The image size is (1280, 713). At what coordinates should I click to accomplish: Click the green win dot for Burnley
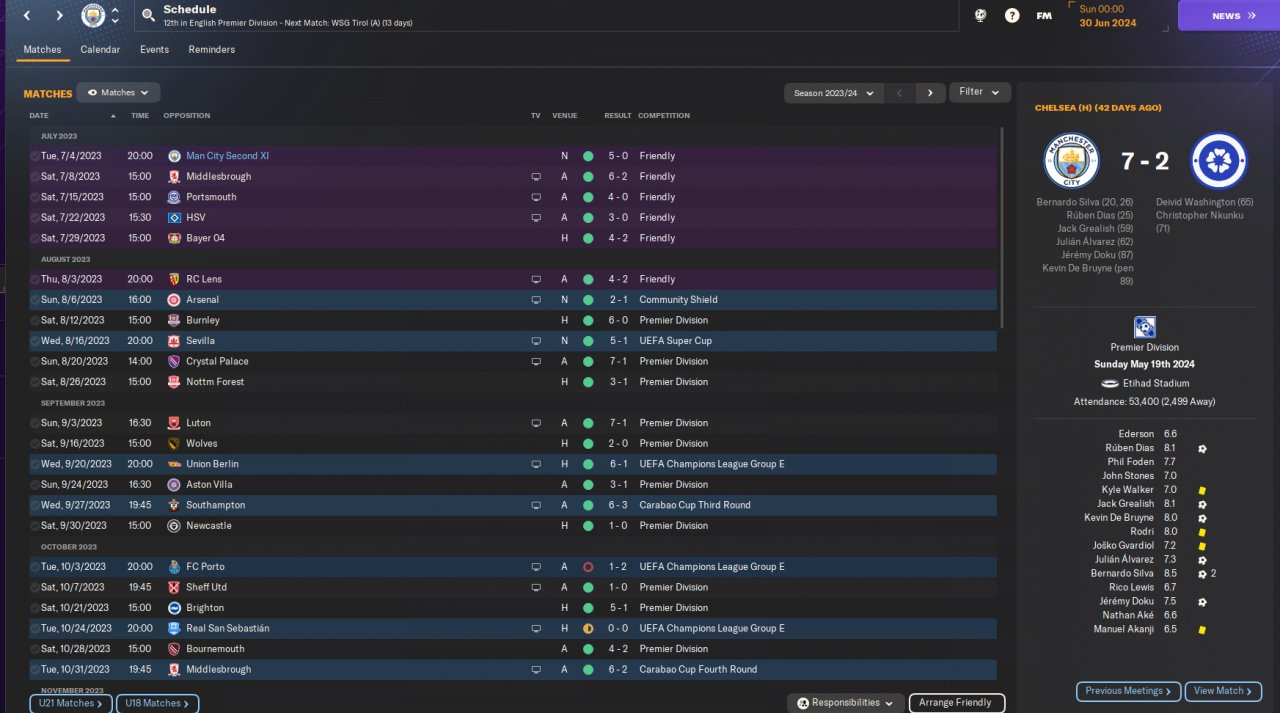click(588, 321)
